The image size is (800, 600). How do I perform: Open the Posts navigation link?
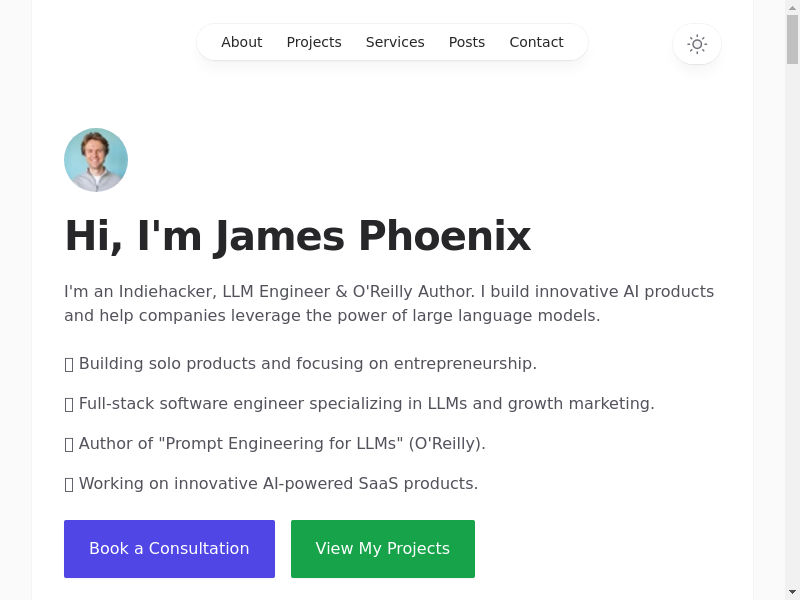pos(467,42)
